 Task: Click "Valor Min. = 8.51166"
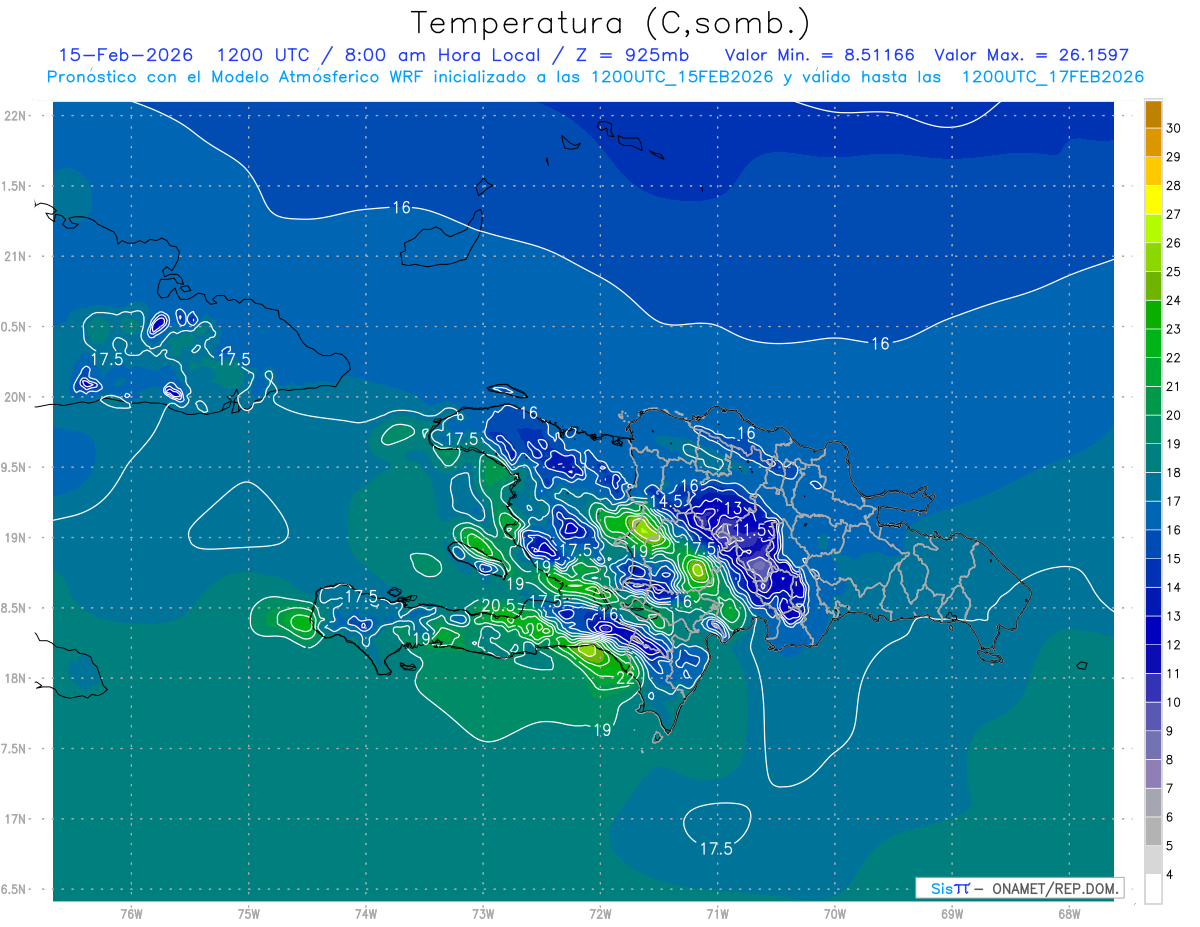[819, 55]
